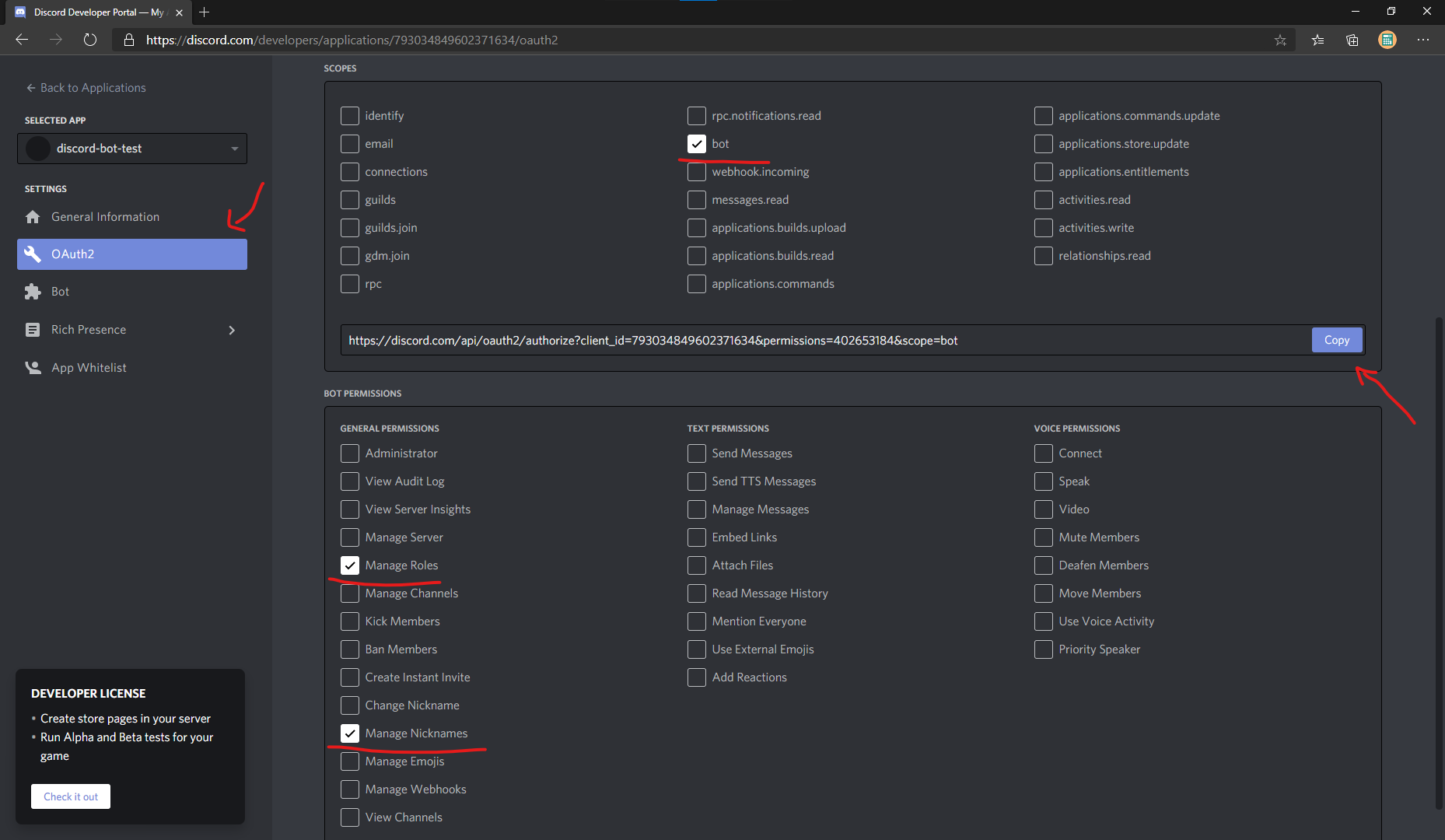Open the App Whitelist page
The height and width of the screenshot is (840, 1445).
132,368
